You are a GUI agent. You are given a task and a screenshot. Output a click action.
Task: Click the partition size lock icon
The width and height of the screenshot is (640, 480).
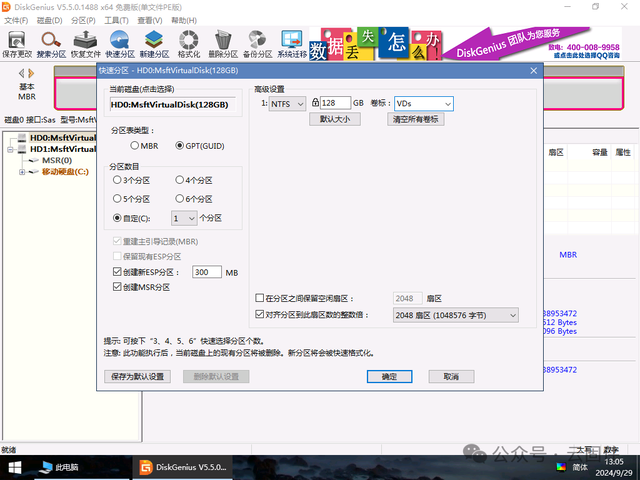point(315,102)
